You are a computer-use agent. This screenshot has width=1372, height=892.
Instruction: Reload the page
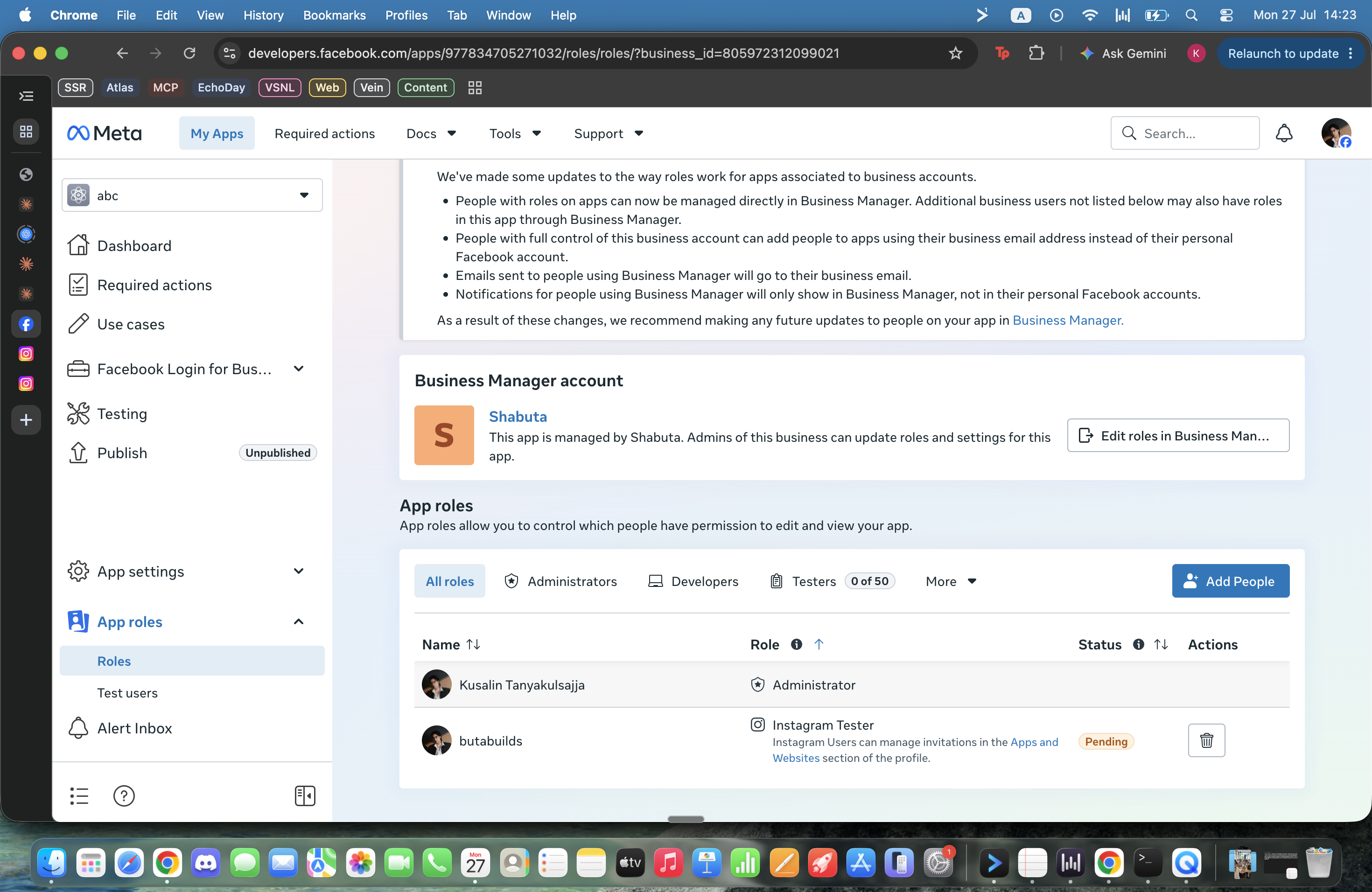tap(189, 53)
